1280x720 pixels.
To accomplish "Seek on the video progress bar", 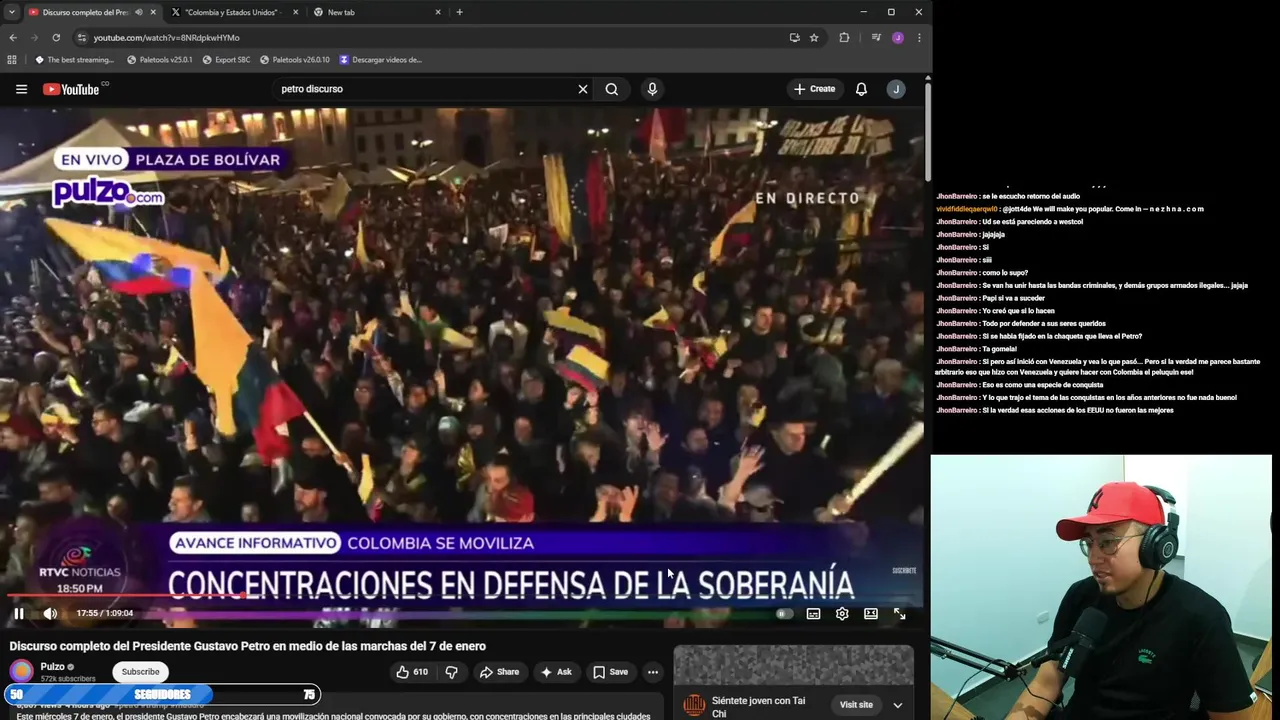I will [x=460, y=596].
